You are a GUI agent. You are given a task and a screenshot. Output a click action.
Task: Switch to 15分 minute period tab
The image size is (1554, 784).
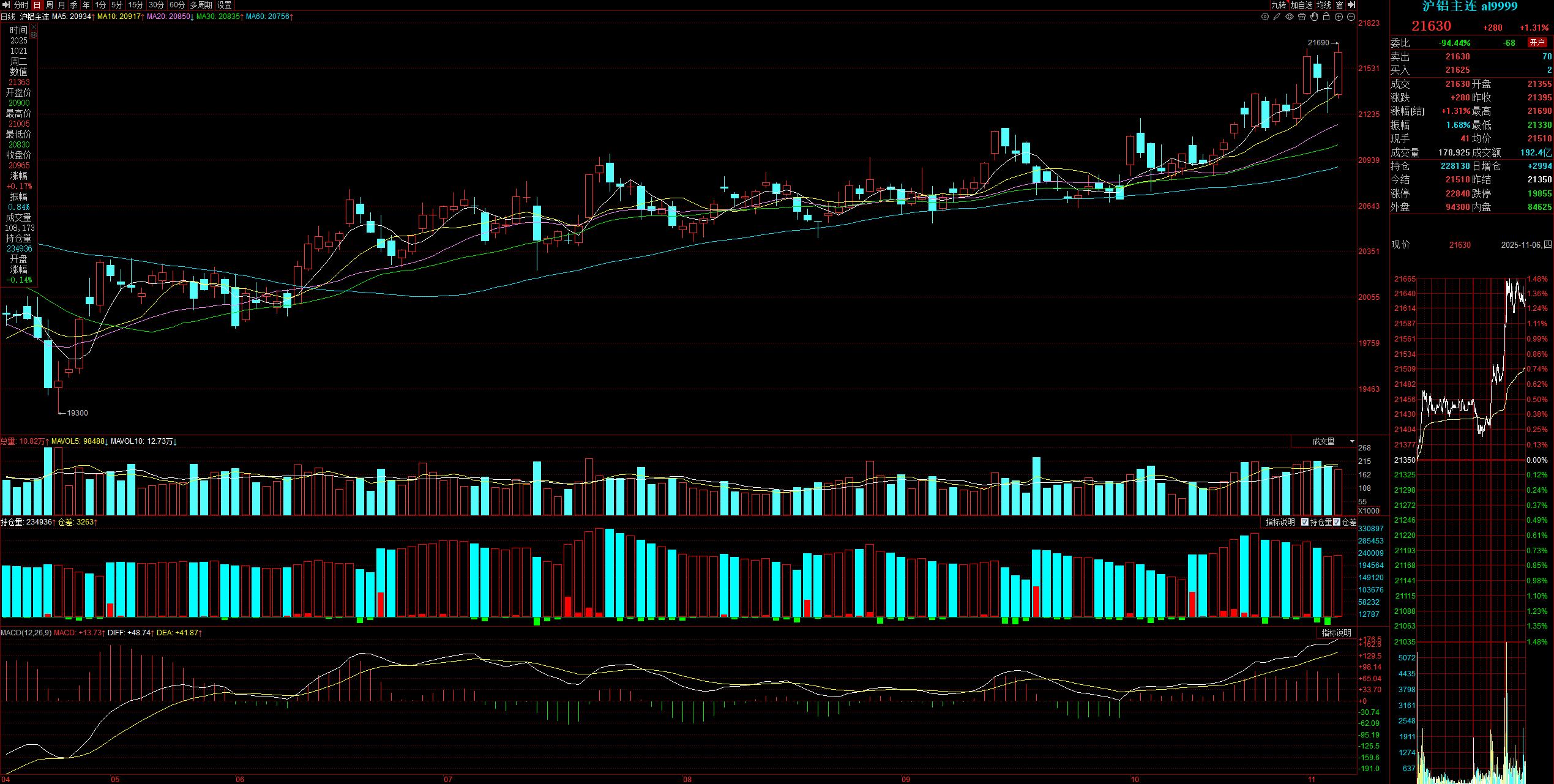pos(135,5)
